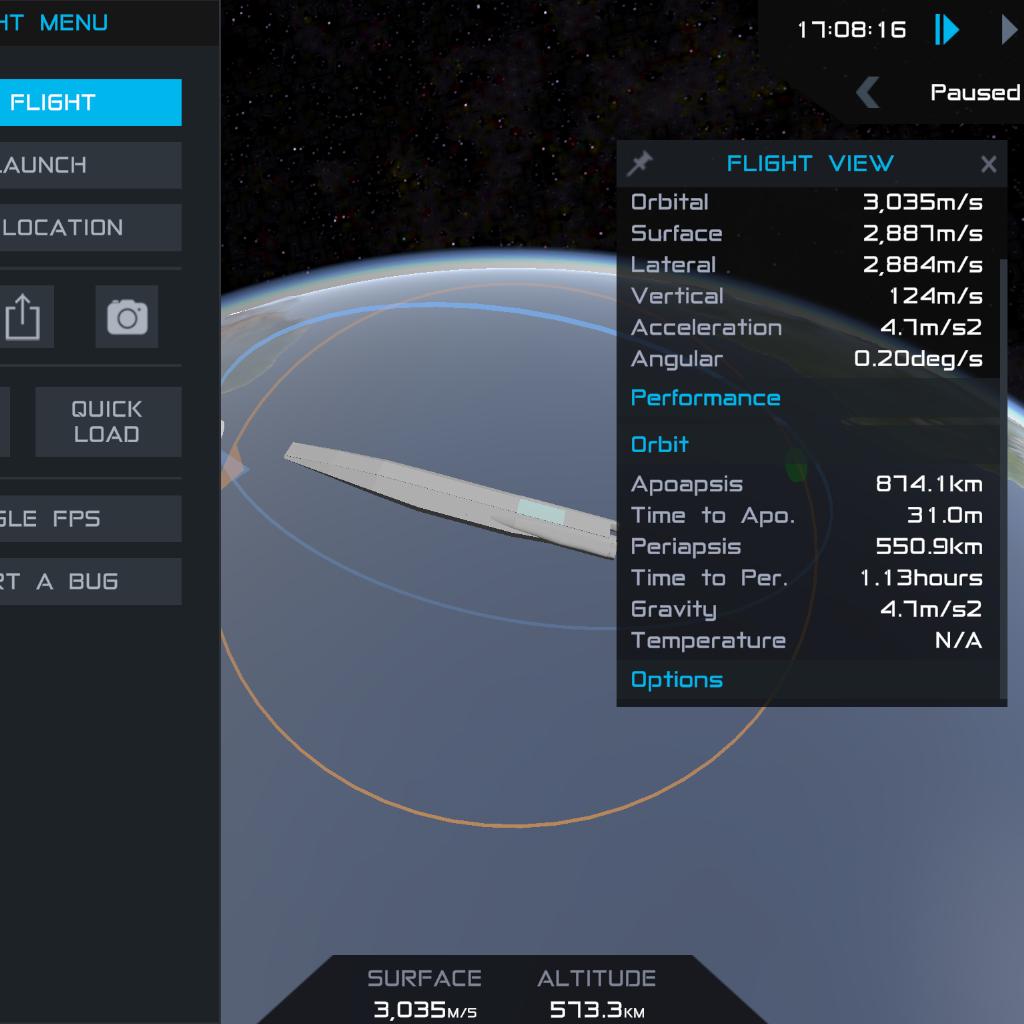The height and width of the screenshot is (1024, 1024).
Task: Take a screenshot with the camera icon
Action: coord(127,317)
